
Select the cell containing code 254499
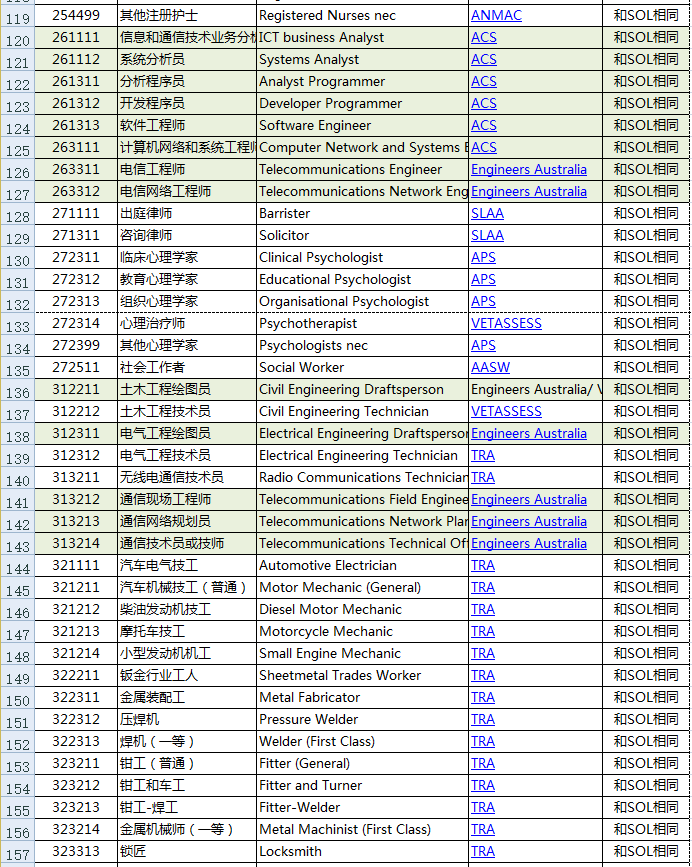[76, 15]
